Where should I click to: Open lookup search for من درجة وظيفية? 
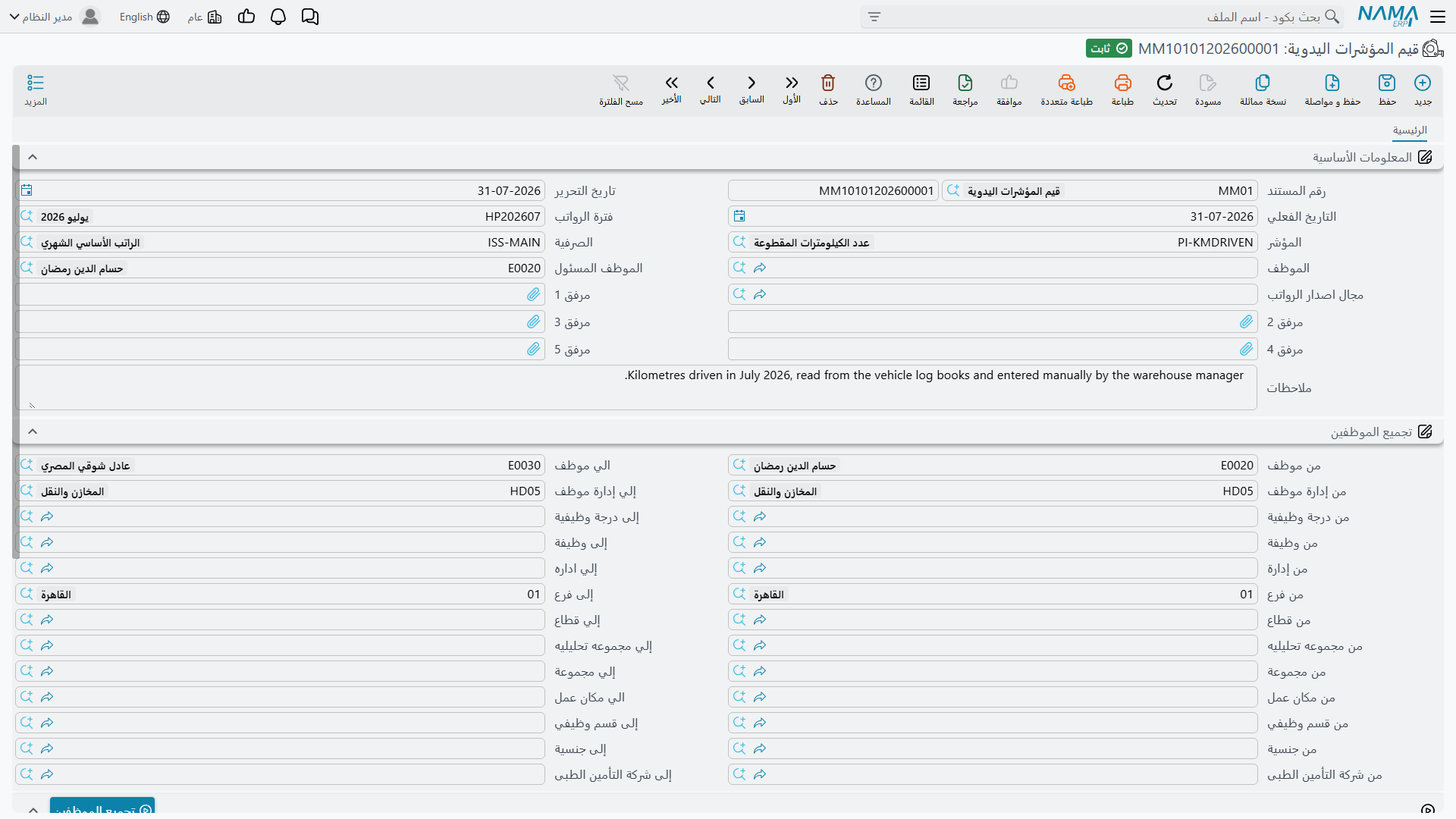click(739, 516)
